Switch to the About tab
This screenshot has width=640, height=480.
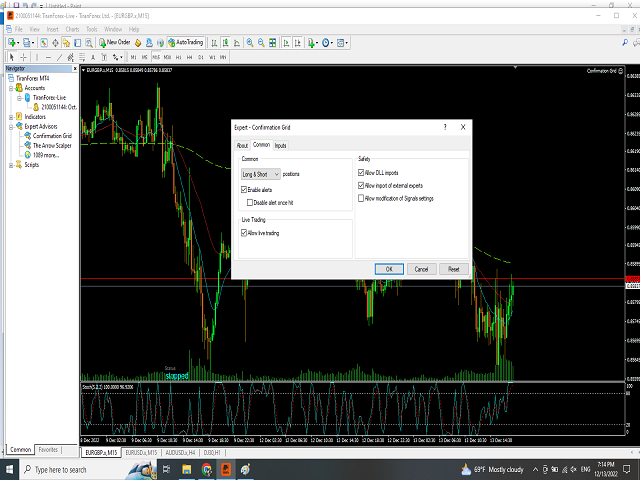(x=242, y=145)
